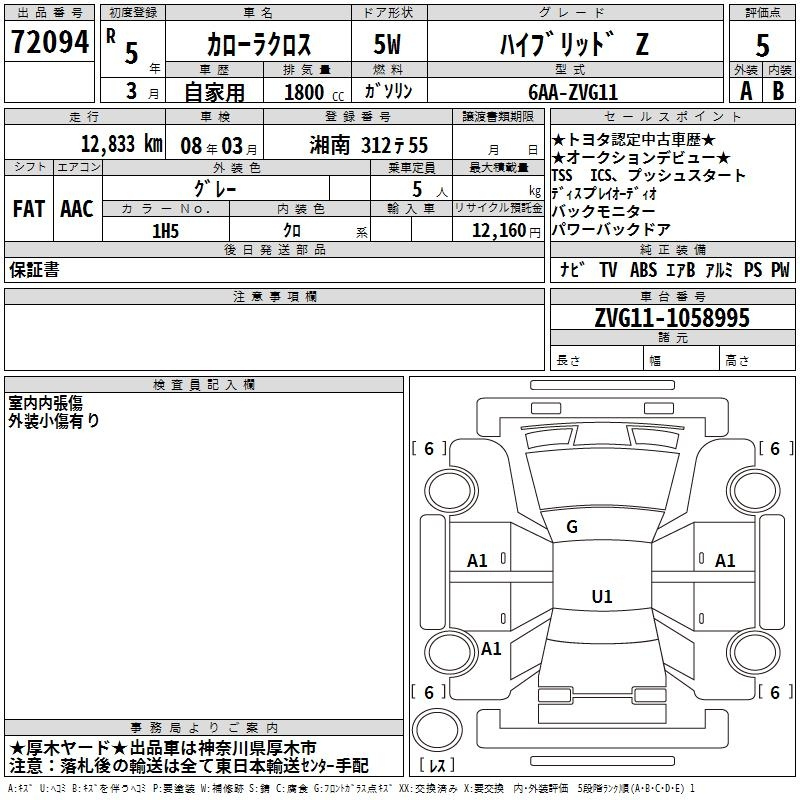Select the TSS ICS、プッシュスタート line
Viewport: 800px width, 800px height.
pyautogui.click(x=648, y=175)
